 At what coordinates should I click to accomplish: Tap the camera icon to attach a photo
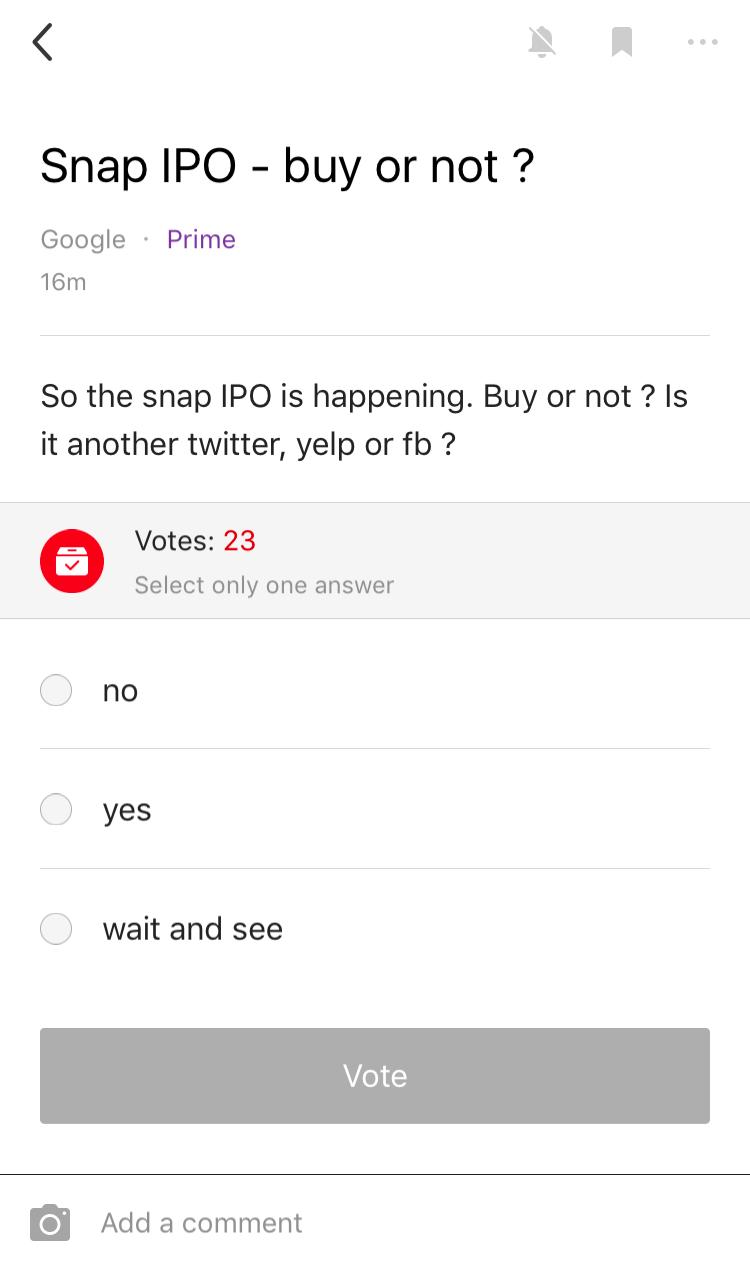(50, 1223)
